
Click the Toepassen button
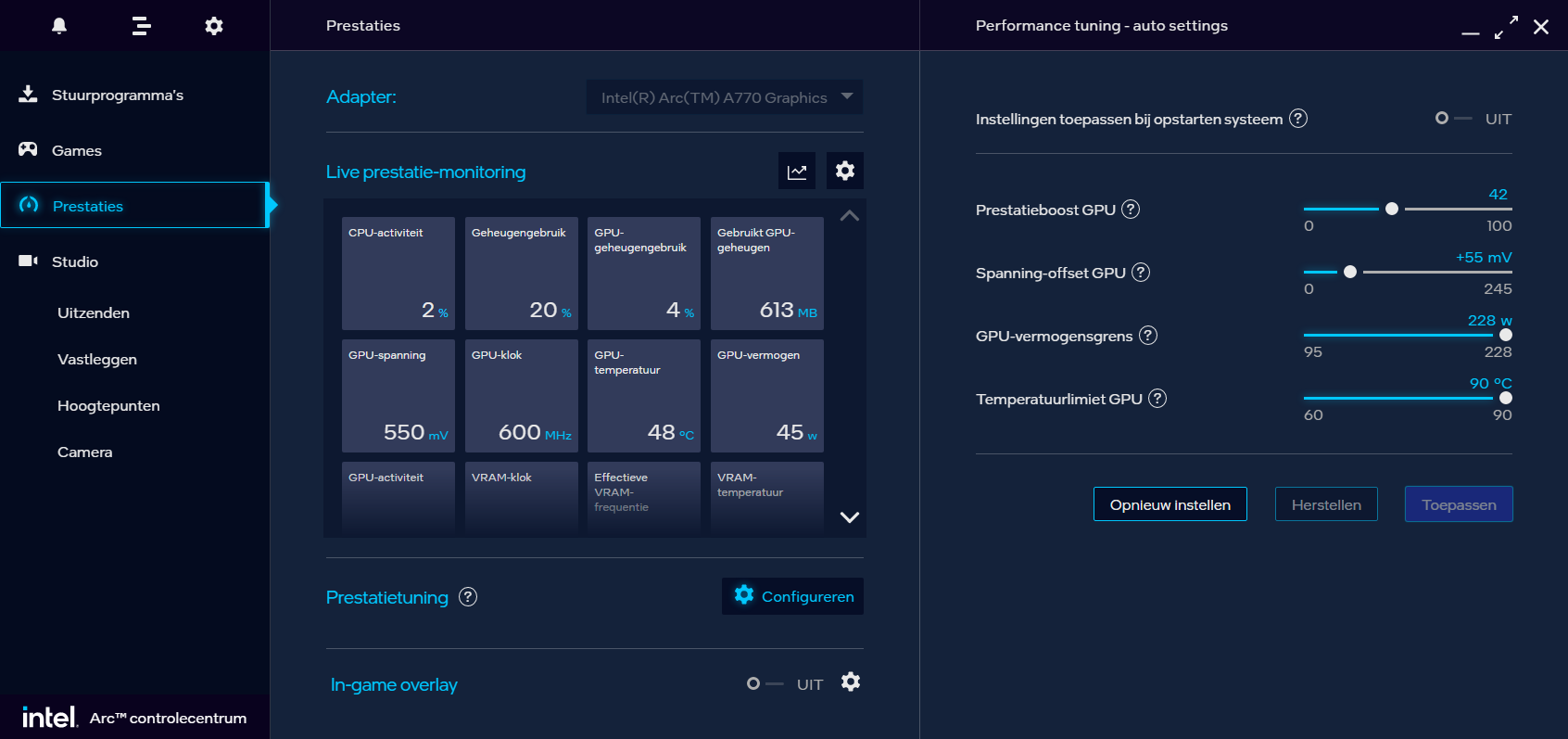(1459, 504)
